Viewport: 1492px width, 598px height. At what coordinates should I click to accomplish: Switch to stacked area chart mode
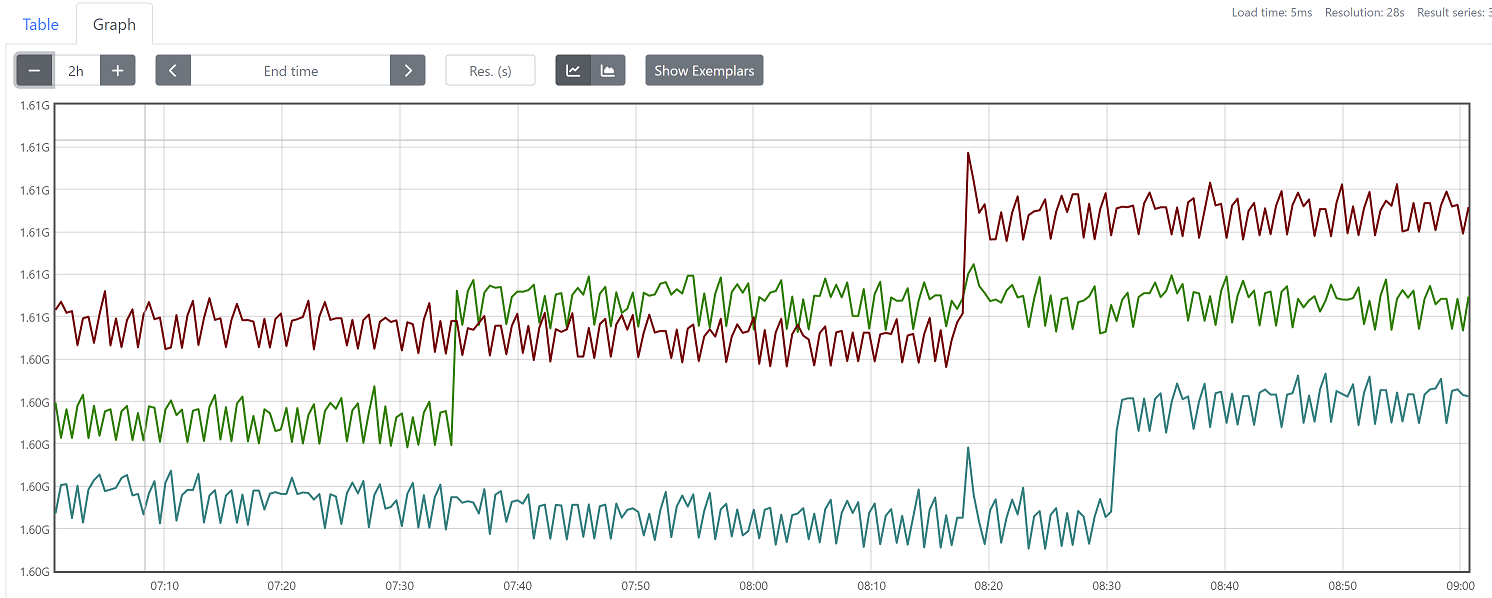pos(607,71)
